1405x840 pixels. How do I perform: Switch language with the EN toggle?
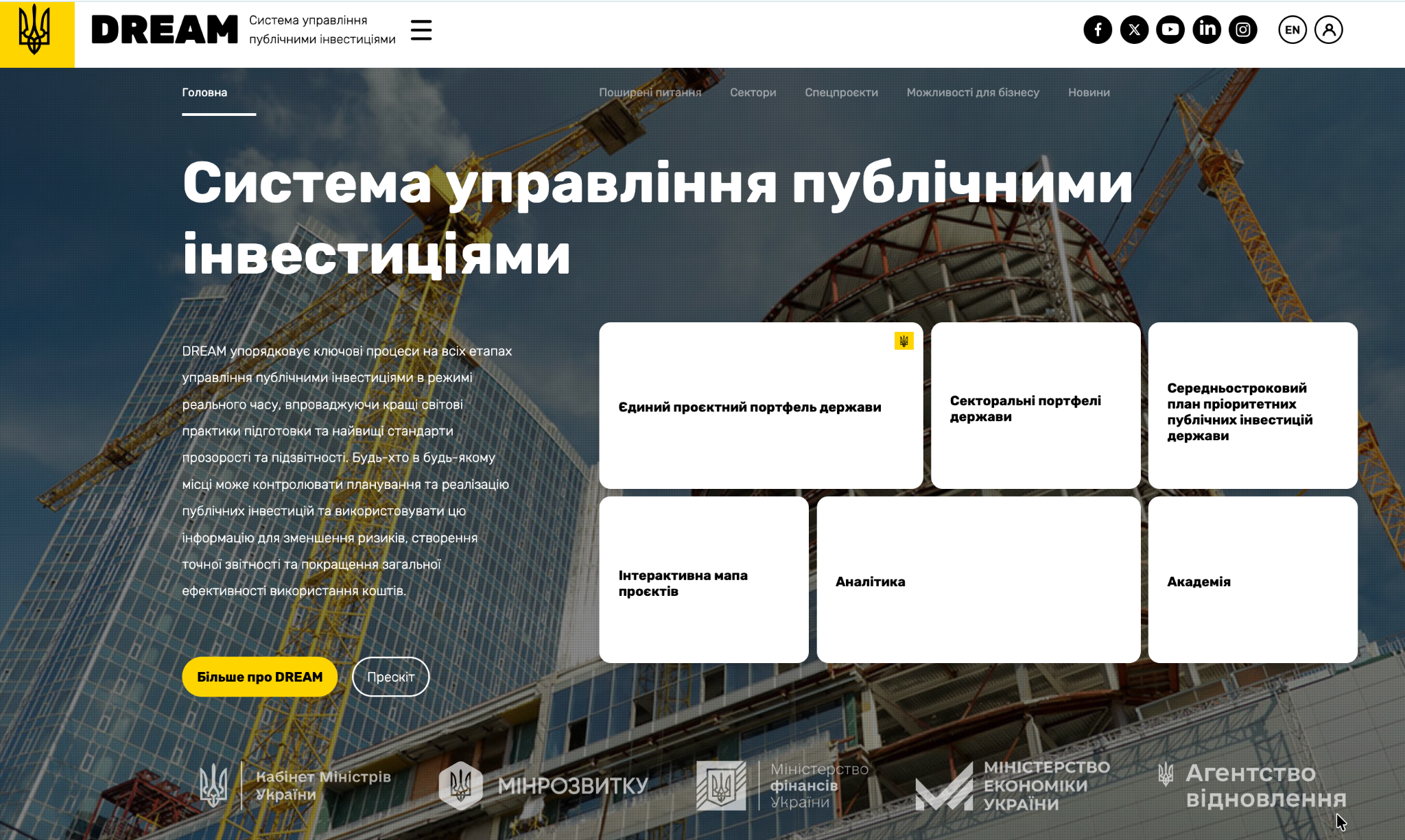coord(1292,29)
